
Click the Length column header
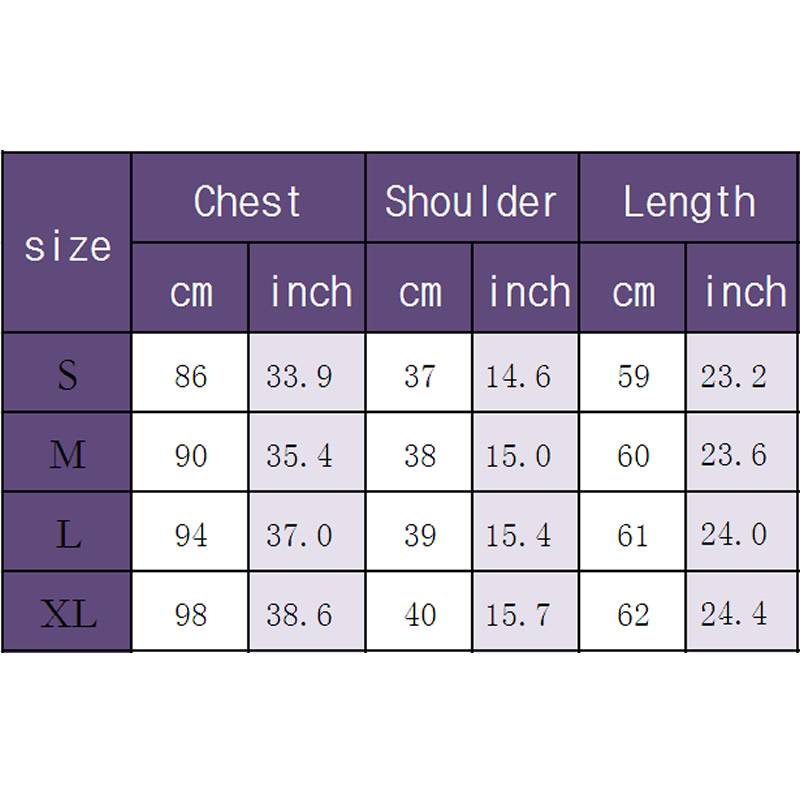[689, 201]
